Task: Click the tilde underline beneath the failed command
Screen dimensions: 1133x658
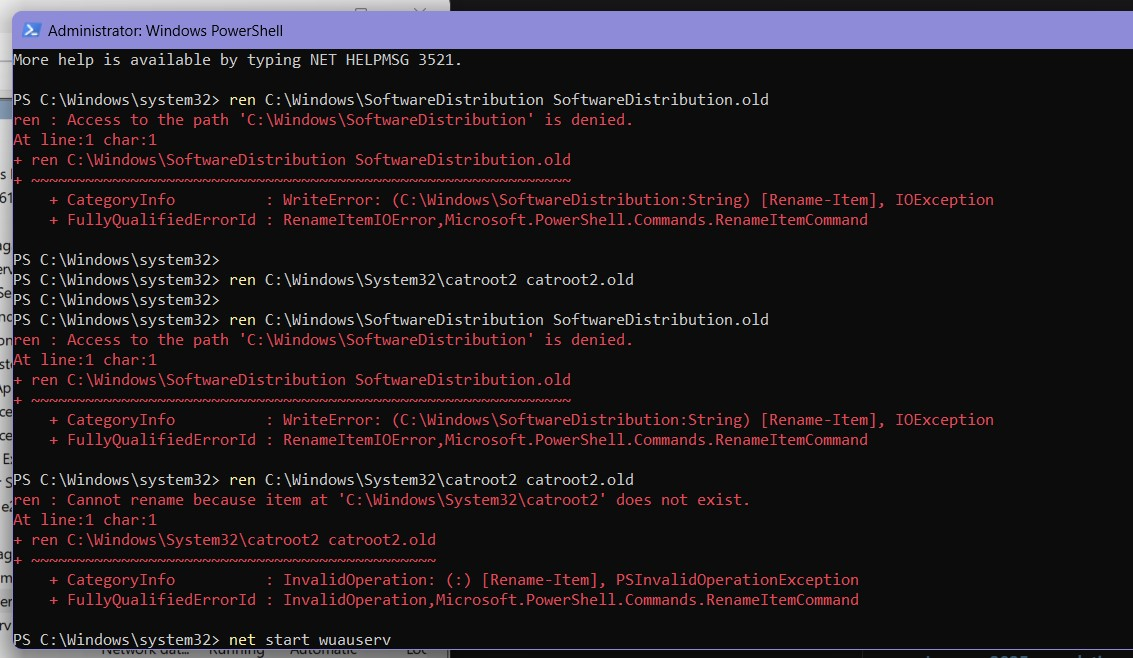Action: pyautogui.click(x=300, y=179)
